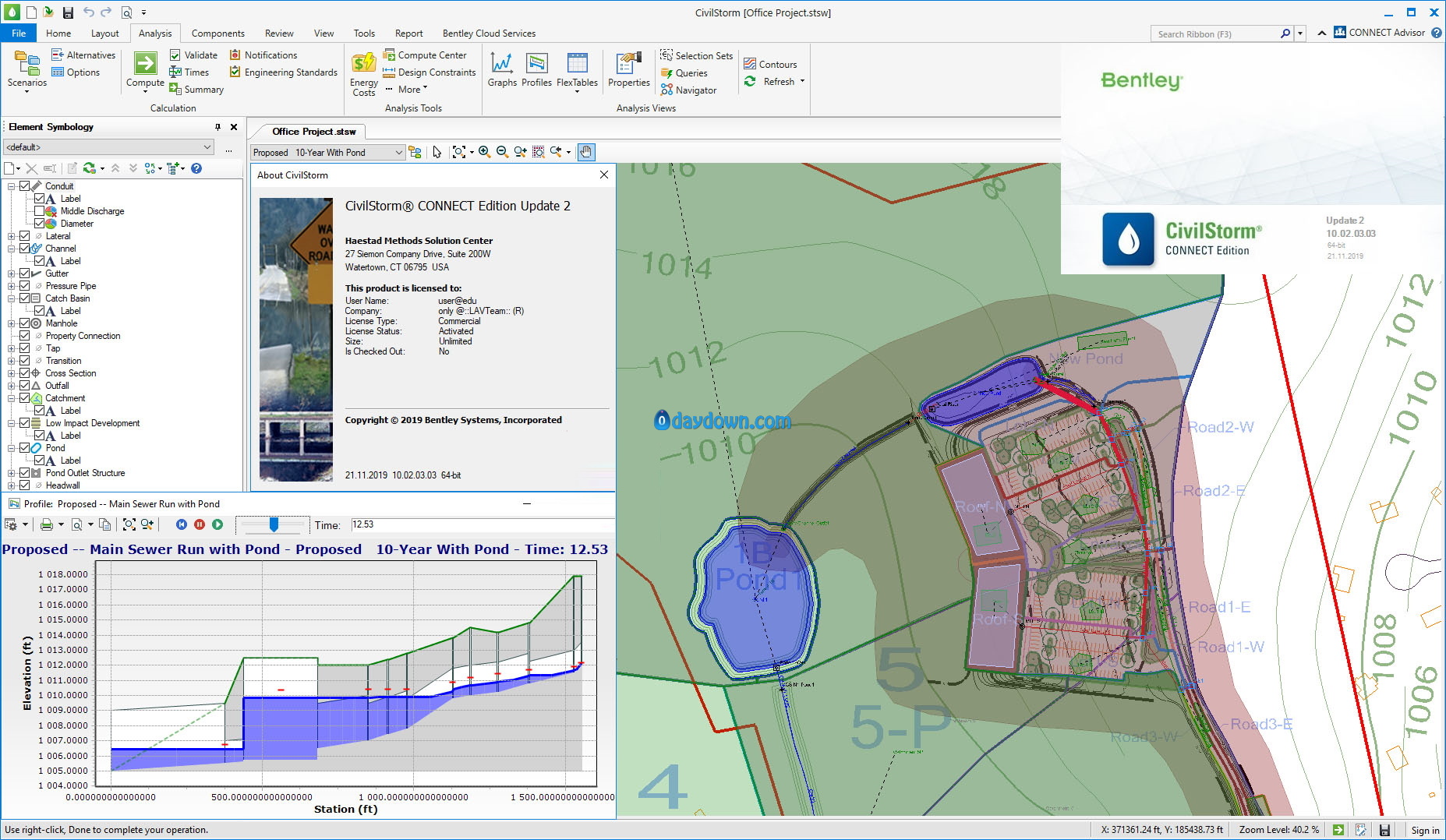The width and height of the screenshot is (1446, 840).
Task: Toggle the Diameter checkbox
Action: coord(39,224)
